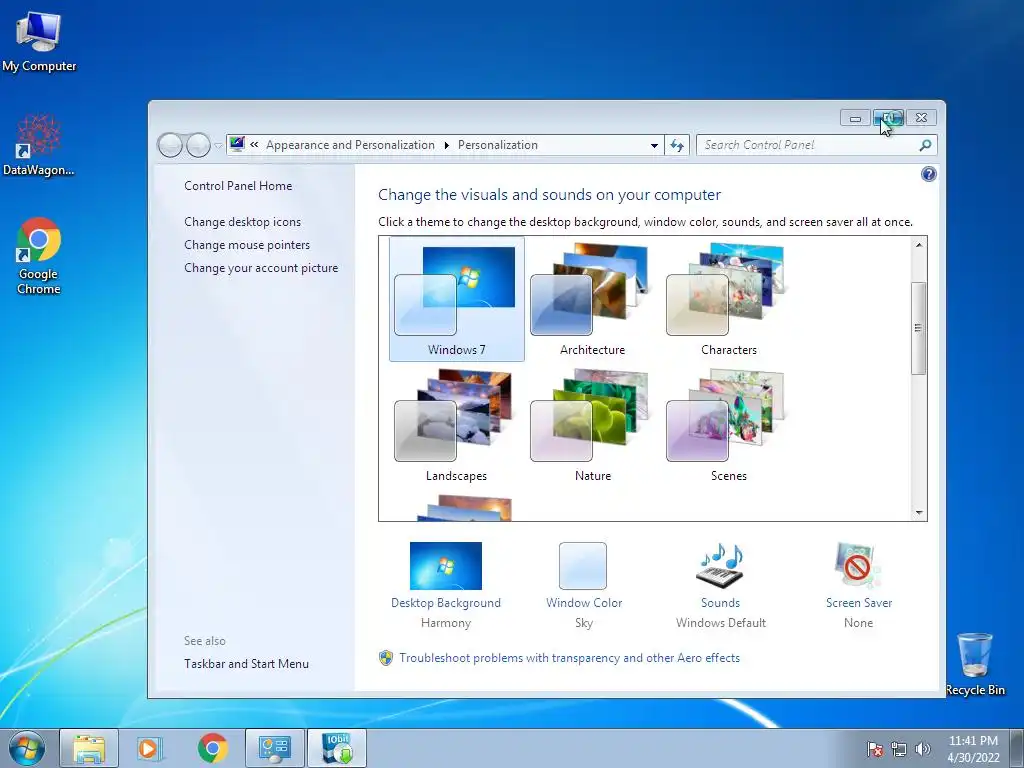Go to Control Panel Home
This screenshot has height=768, width=1024.
(x=238, y=186)
